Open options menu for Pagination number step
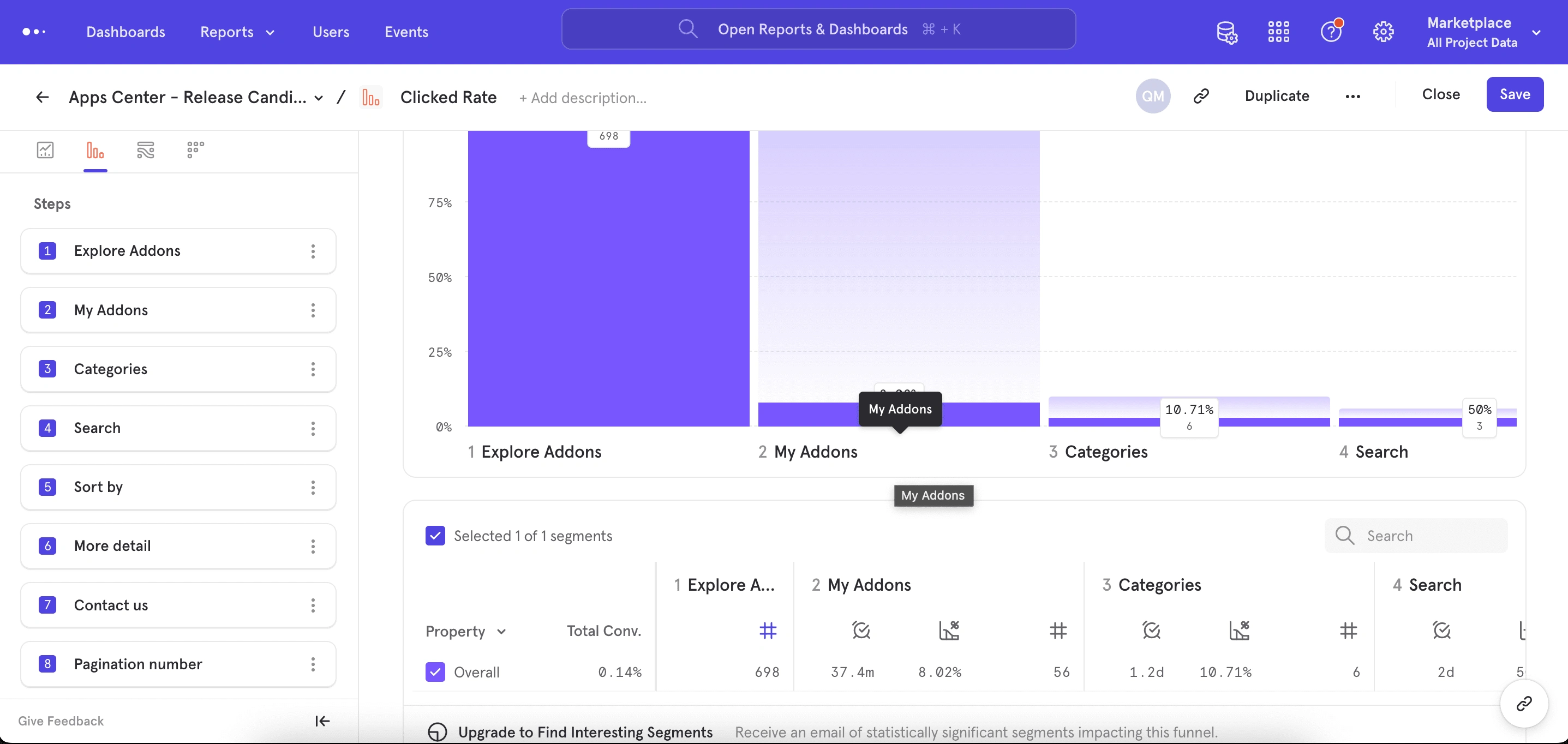This screenshot has height=744, width=1568. click(x=313, y=664)
